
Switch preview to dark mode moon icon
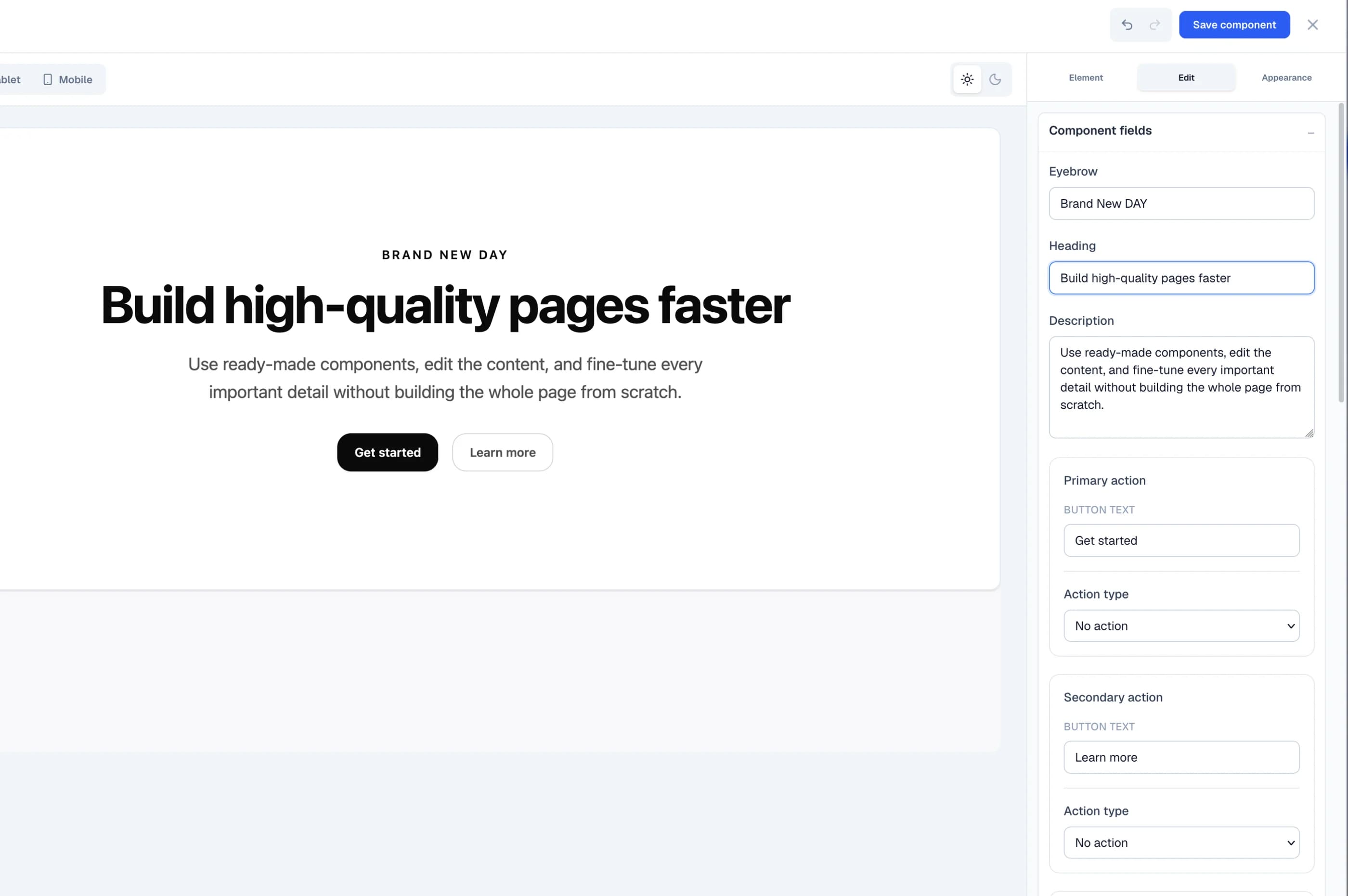[995, 79]
